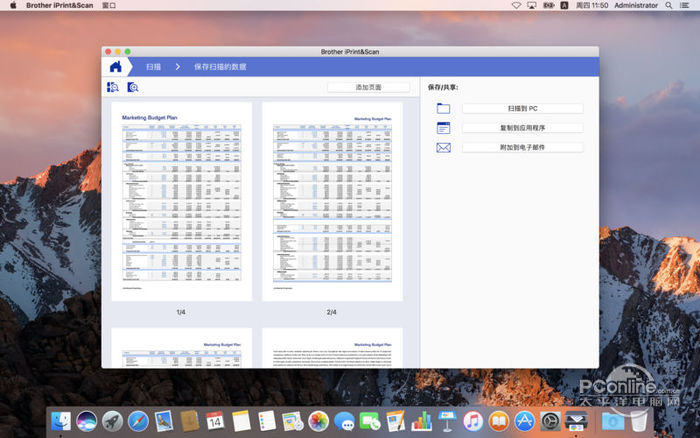
Task: Open the 窗口 menu in the menu bar
Action: click(x=107, y=6)
